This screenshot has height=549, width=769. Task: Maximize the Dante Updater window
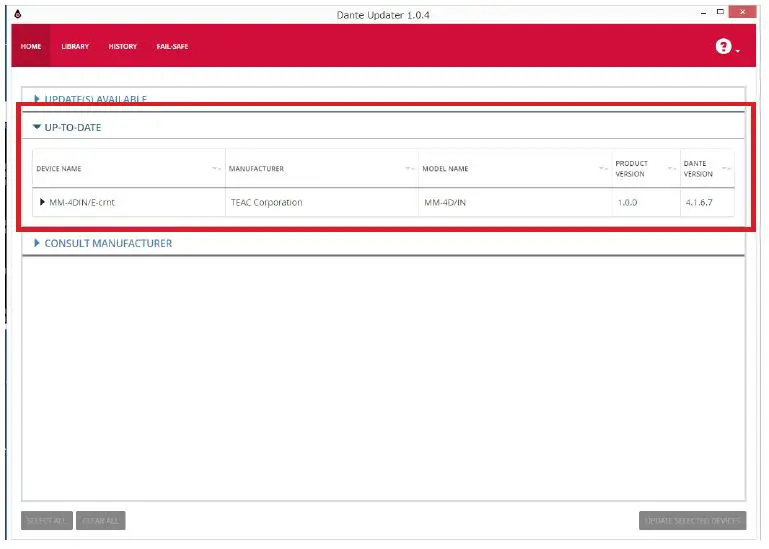(720, 12)
